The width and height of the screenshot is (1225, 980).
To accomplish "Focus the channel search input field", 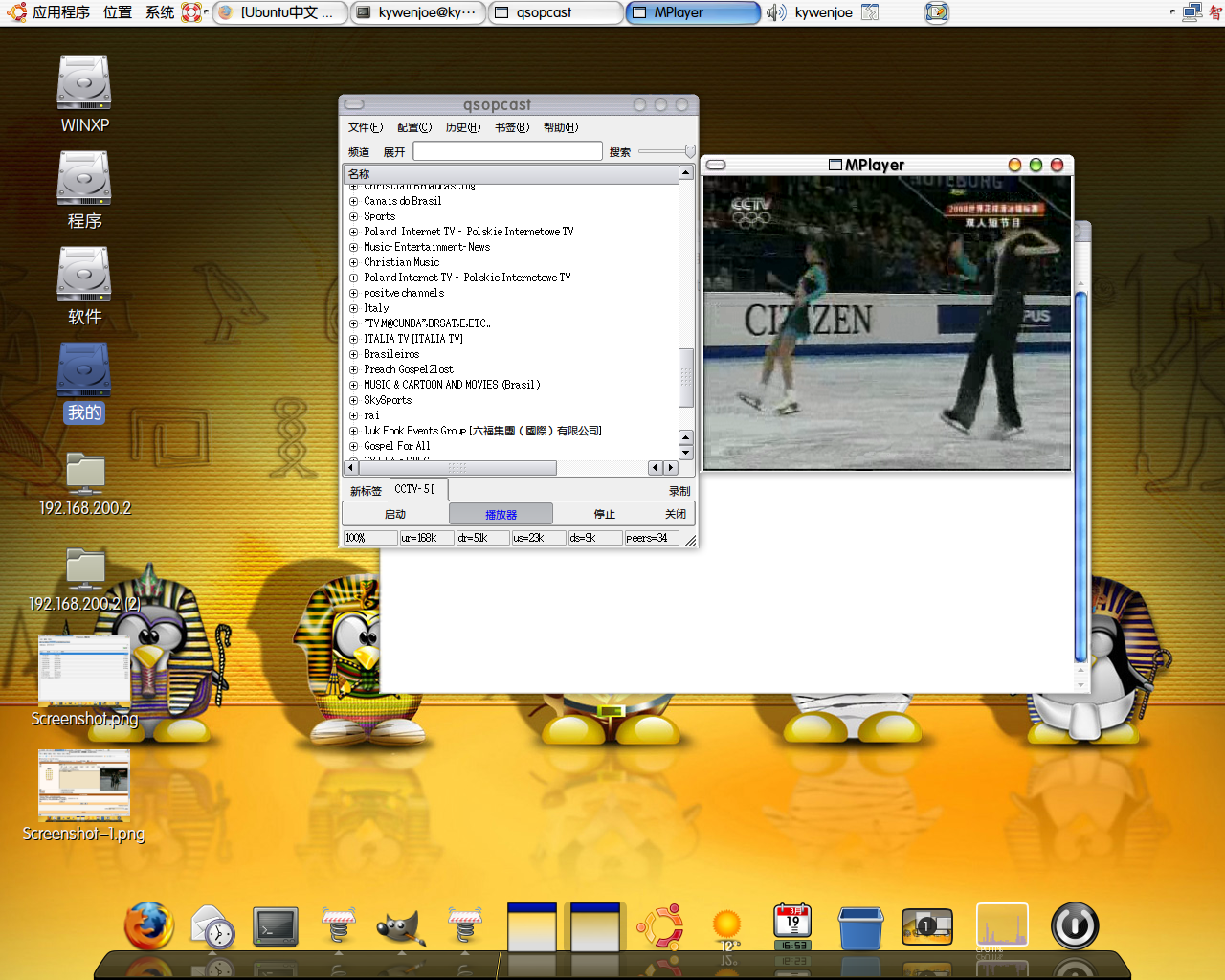I will tap(508, 151).
